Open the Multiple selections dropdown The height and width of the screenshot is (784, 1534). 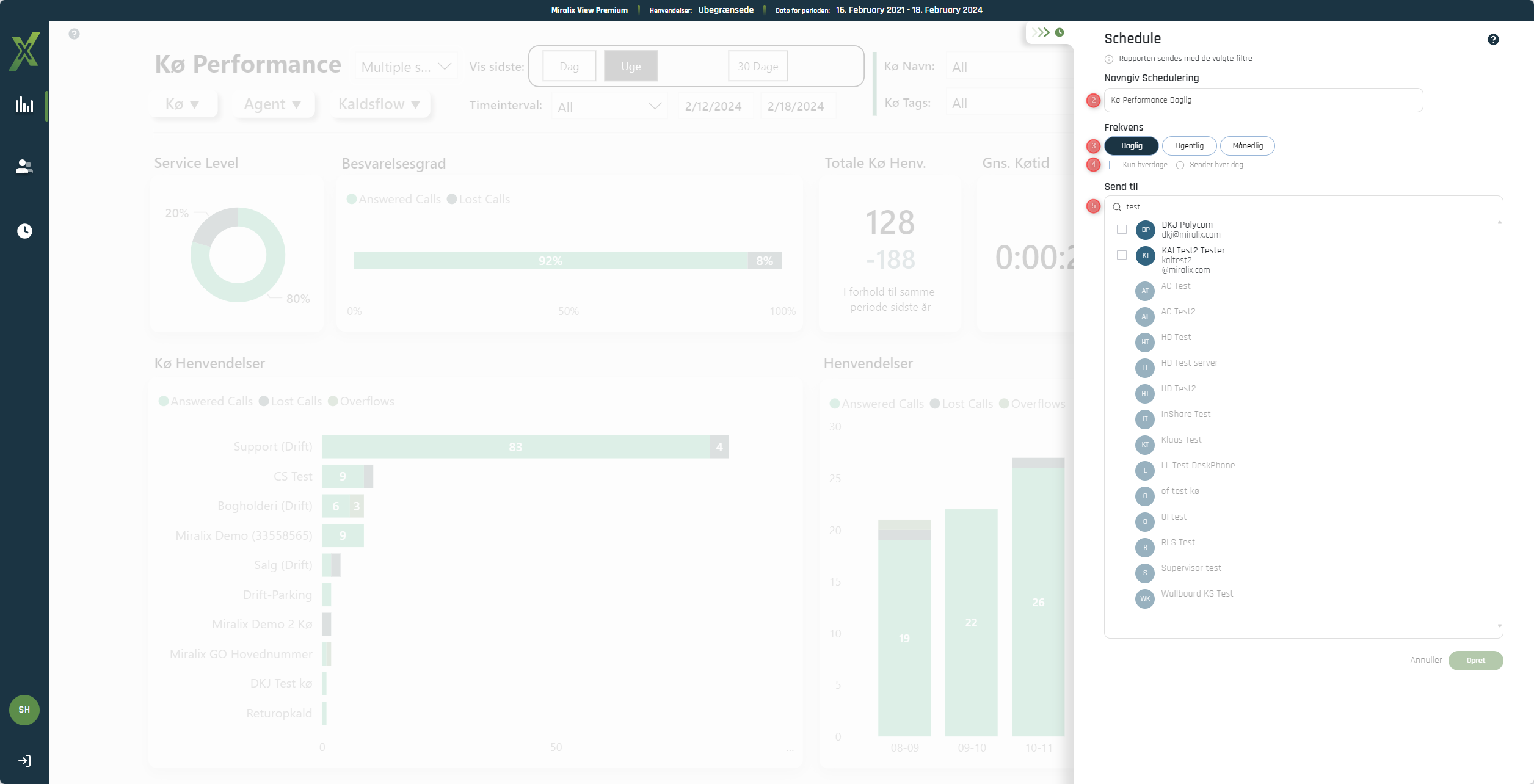405,67
